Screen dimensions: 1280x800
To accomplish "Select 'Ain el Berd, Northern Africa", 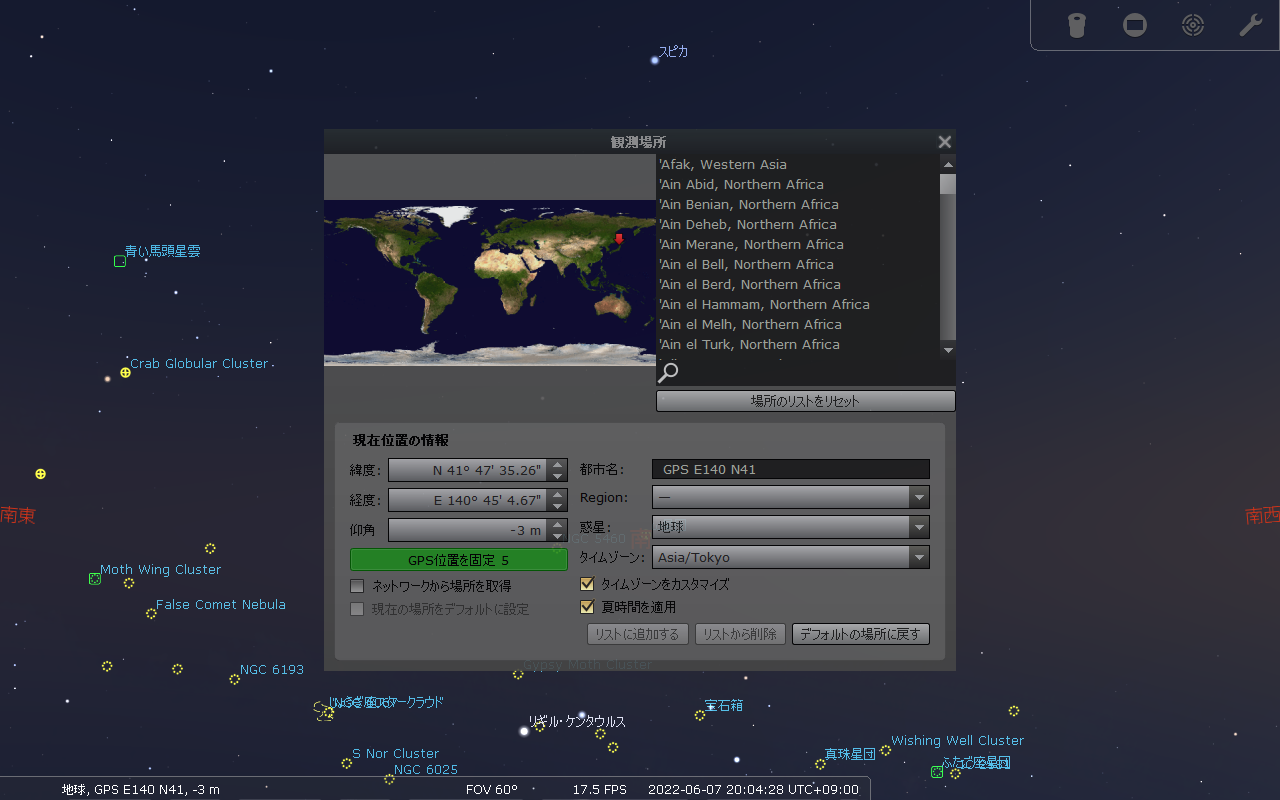I will coord(798,284).
